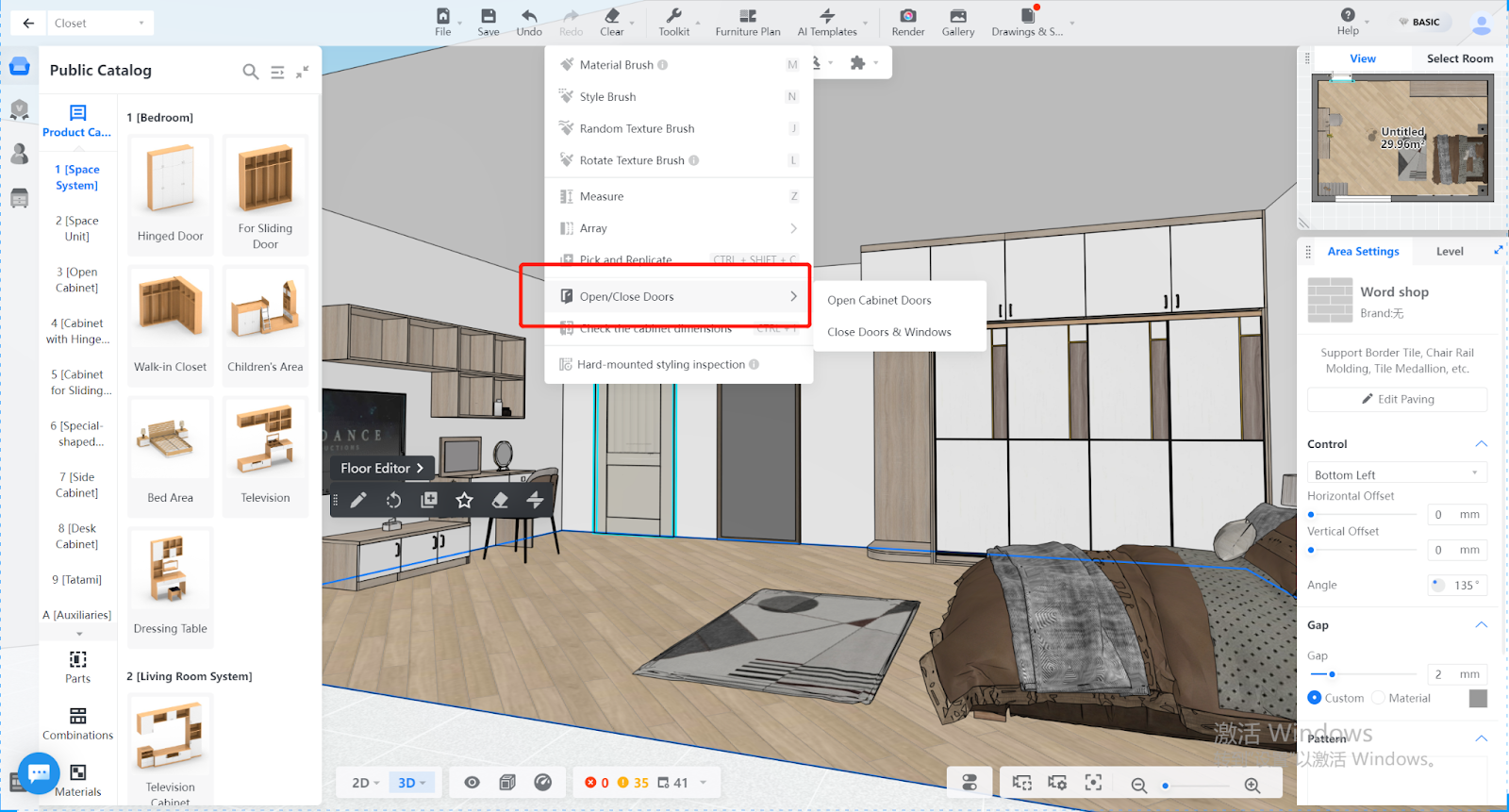Click the gap color swatch
Viewport: 1509px width, 812px height.
pyautogui.click(x=1478, y=698)
